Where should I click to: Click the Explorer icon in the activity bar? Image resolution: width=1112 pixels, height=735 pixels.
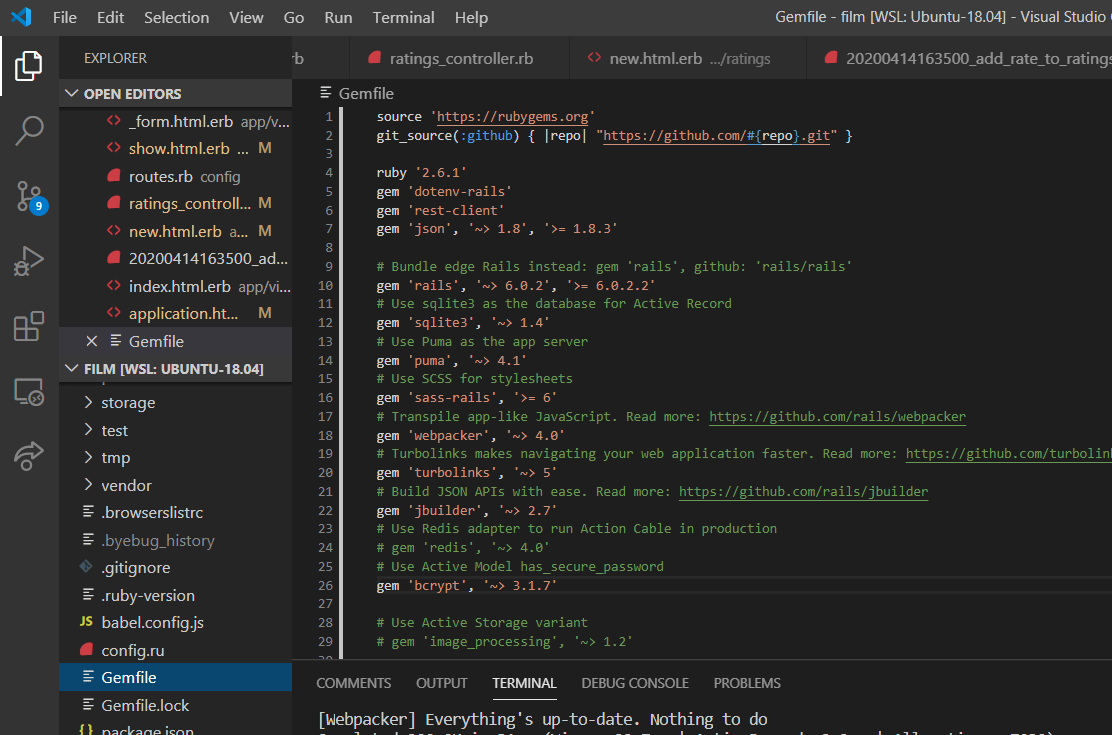point(29,65)
